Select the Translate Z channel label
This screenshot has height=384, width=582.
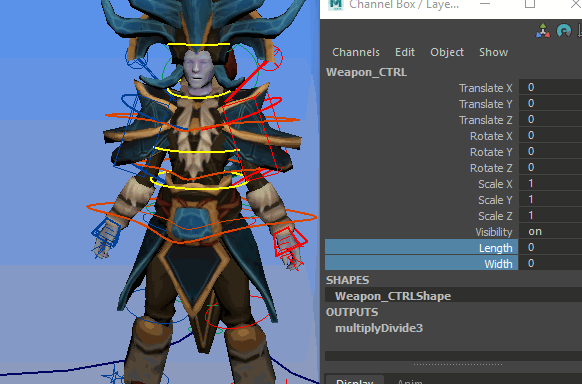click(x=485, y=120)
